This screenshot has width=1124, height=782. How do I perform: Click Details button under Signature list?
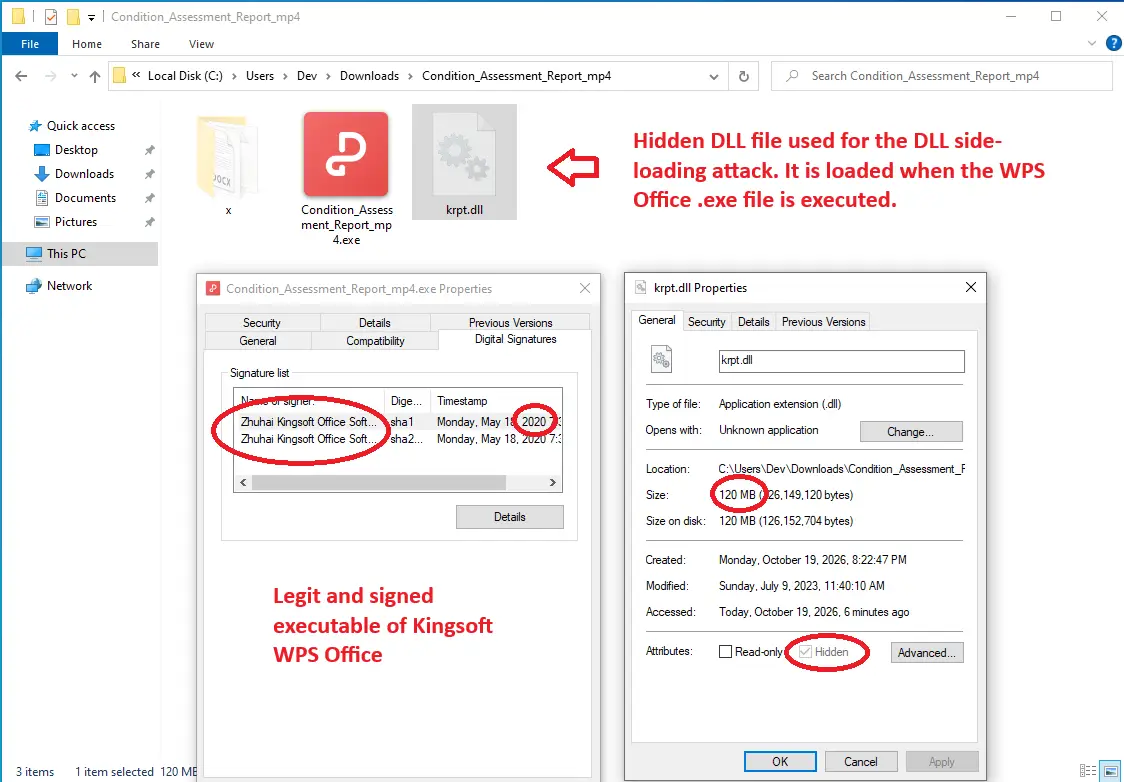pyautogui.click(x=510, y=517)
